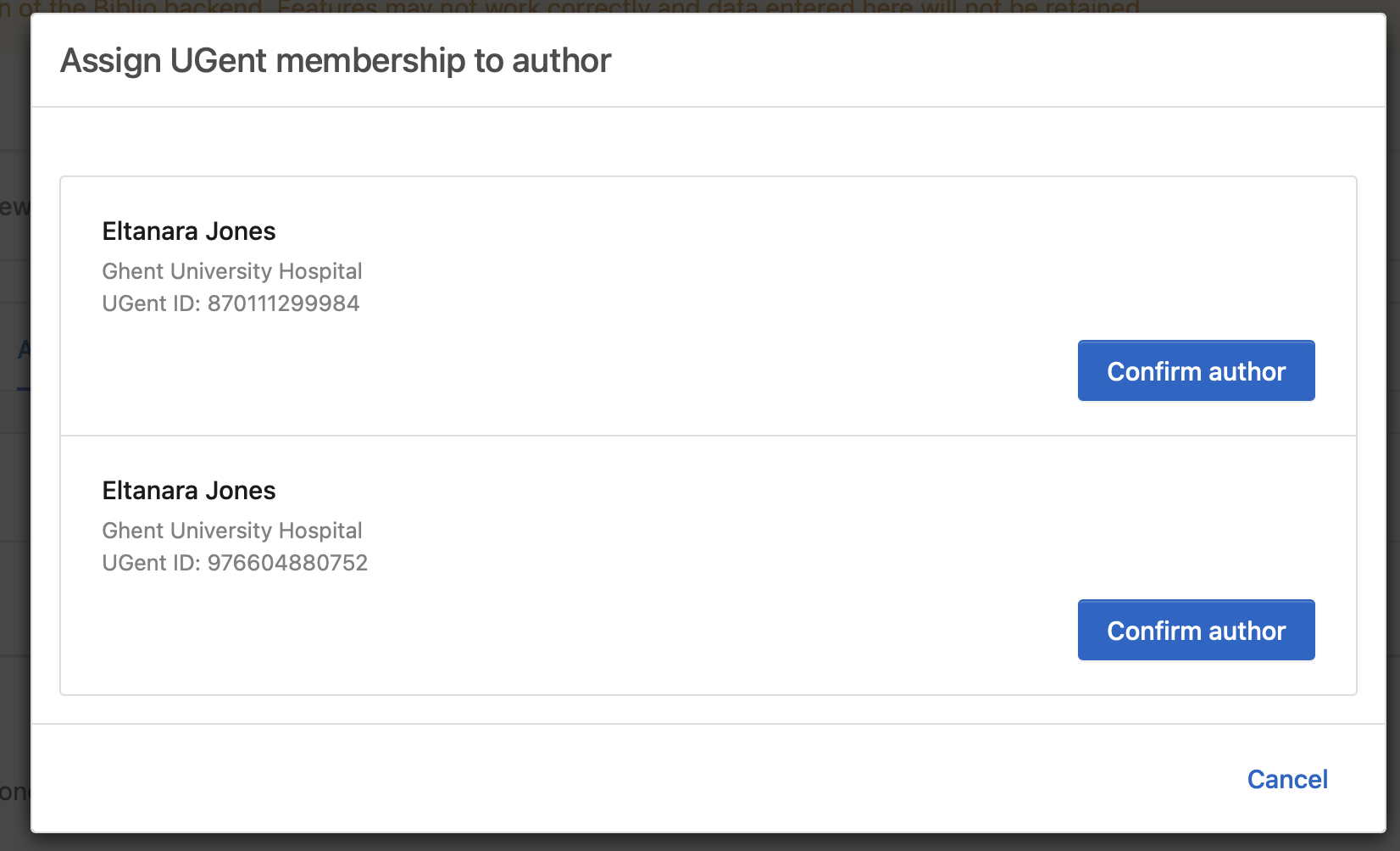
Task: Select the first Eltanara Jones entry
Action: pos(593,307)
